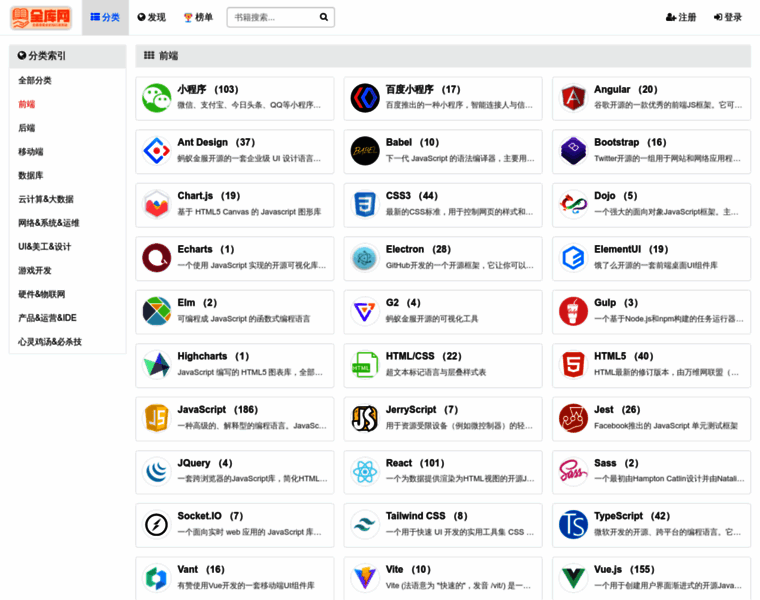Click the Vite logo icon
This screenshot has height=600, width=760.
tap(365, 578)
